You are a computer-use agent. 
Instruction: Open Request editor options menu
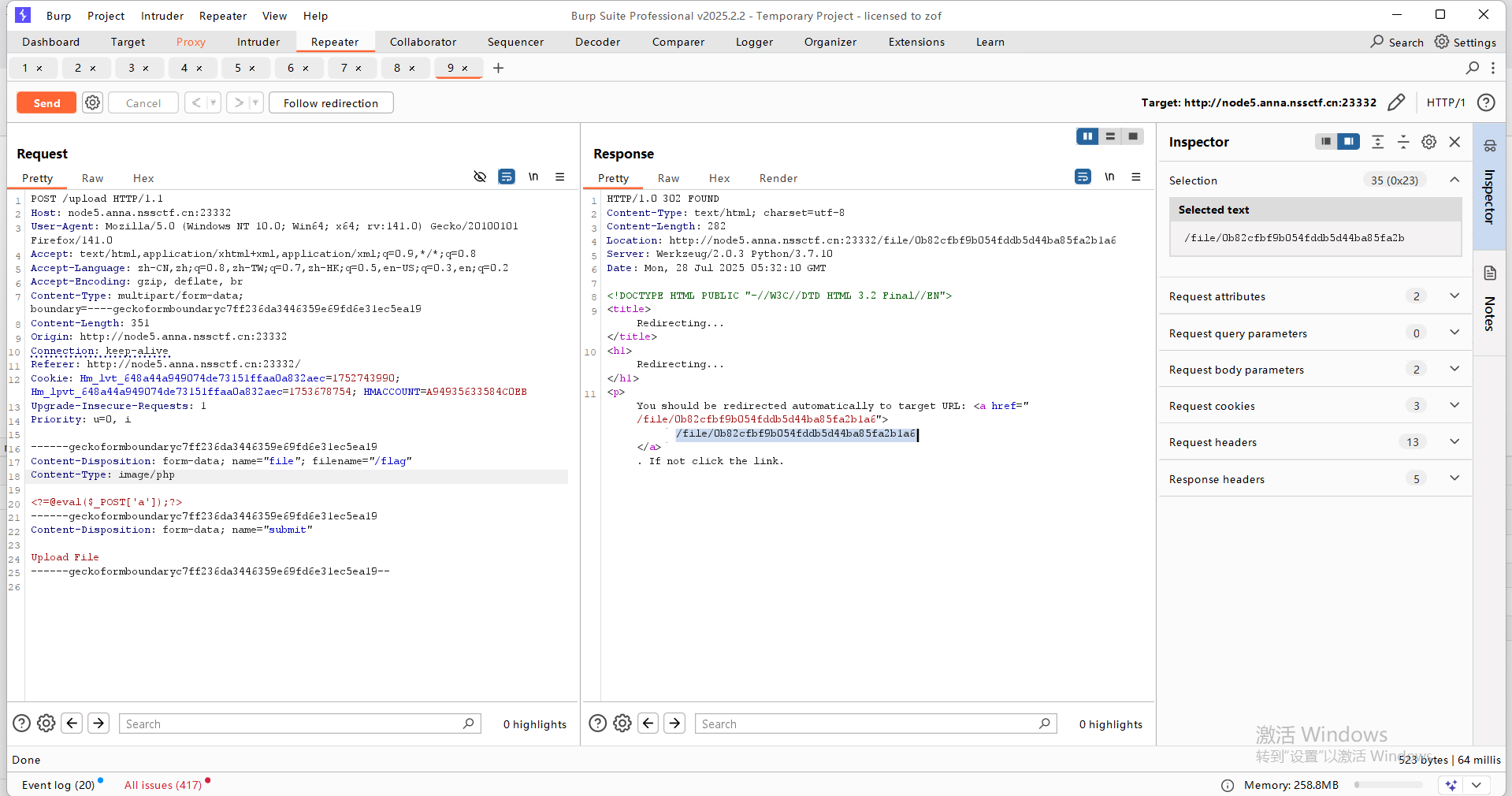click(560, 177)
